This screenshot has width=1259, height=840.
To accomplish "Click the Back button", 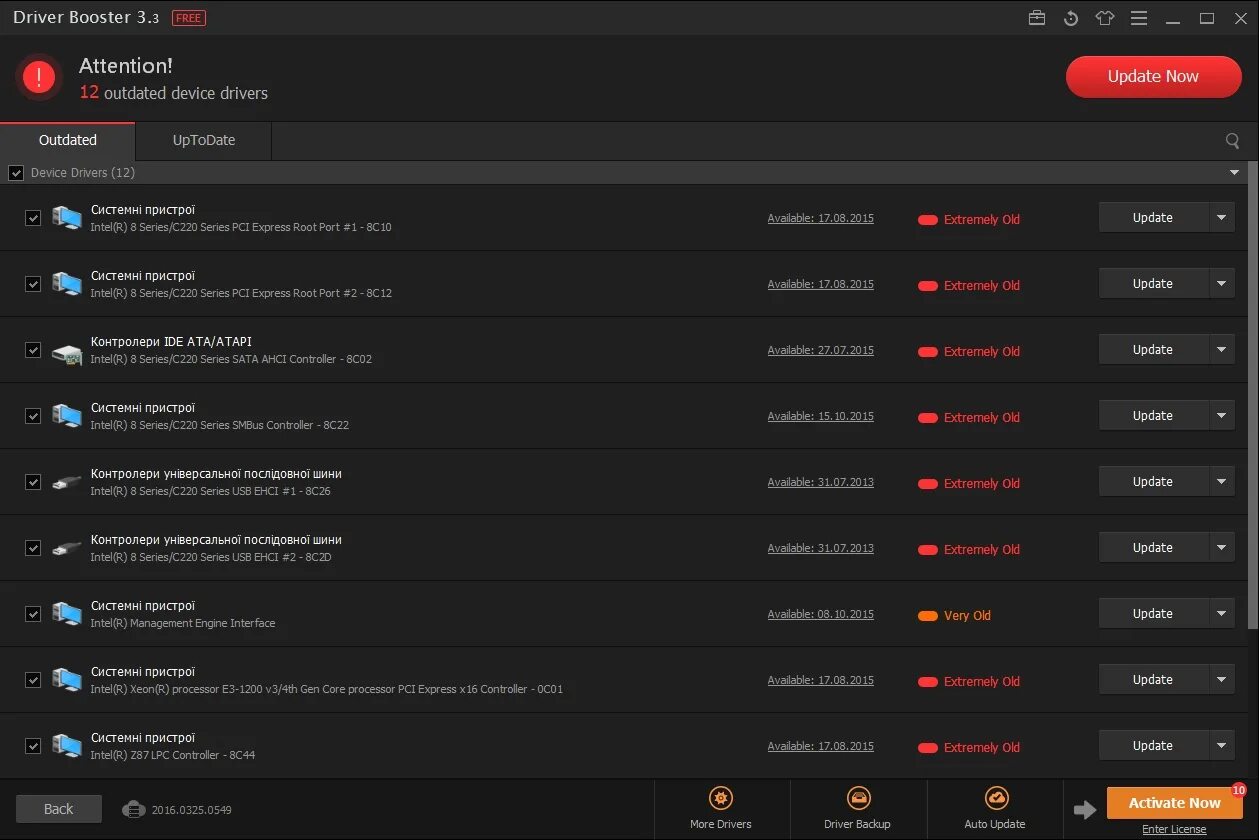I will 59,809.
